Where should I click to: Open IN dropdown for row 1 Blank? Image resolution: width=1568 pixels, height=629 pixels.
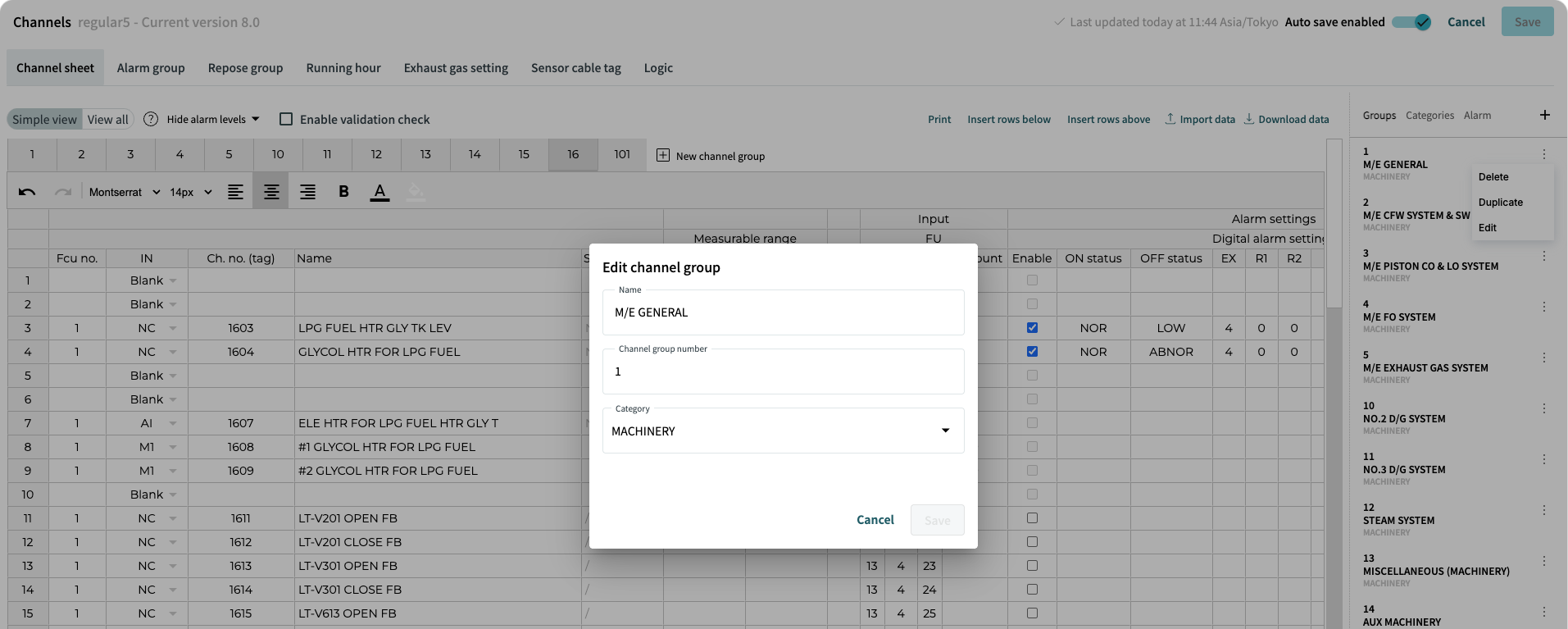173,280
